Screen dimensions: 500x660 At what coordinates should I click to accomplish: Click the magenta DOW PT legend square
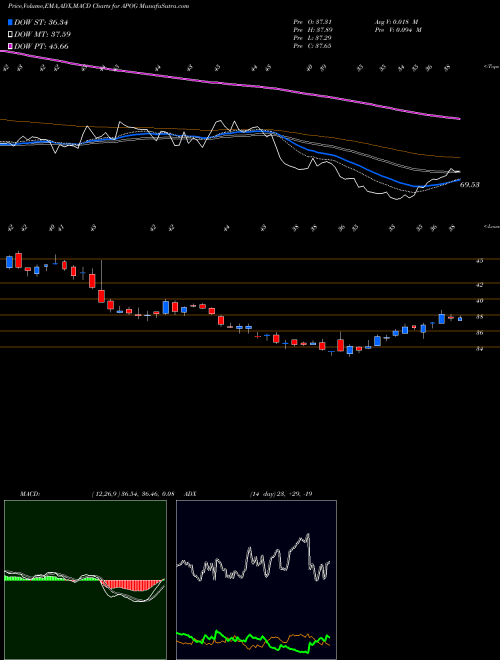pos(11,46)
